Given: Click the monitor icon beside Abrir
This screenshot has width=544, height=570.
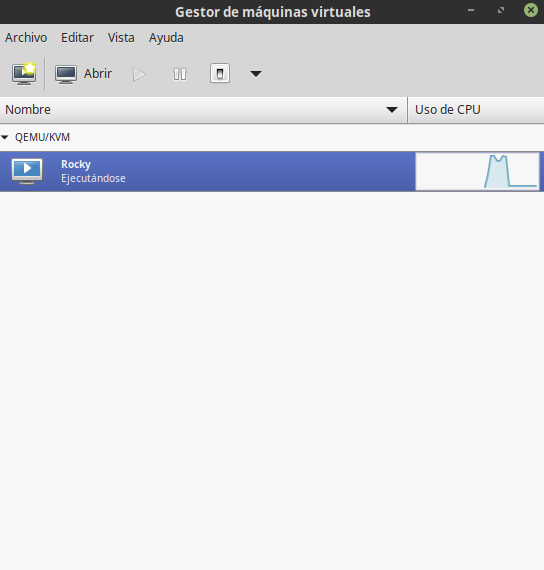Looking at the screenshot, I should (x=66, y=74).
